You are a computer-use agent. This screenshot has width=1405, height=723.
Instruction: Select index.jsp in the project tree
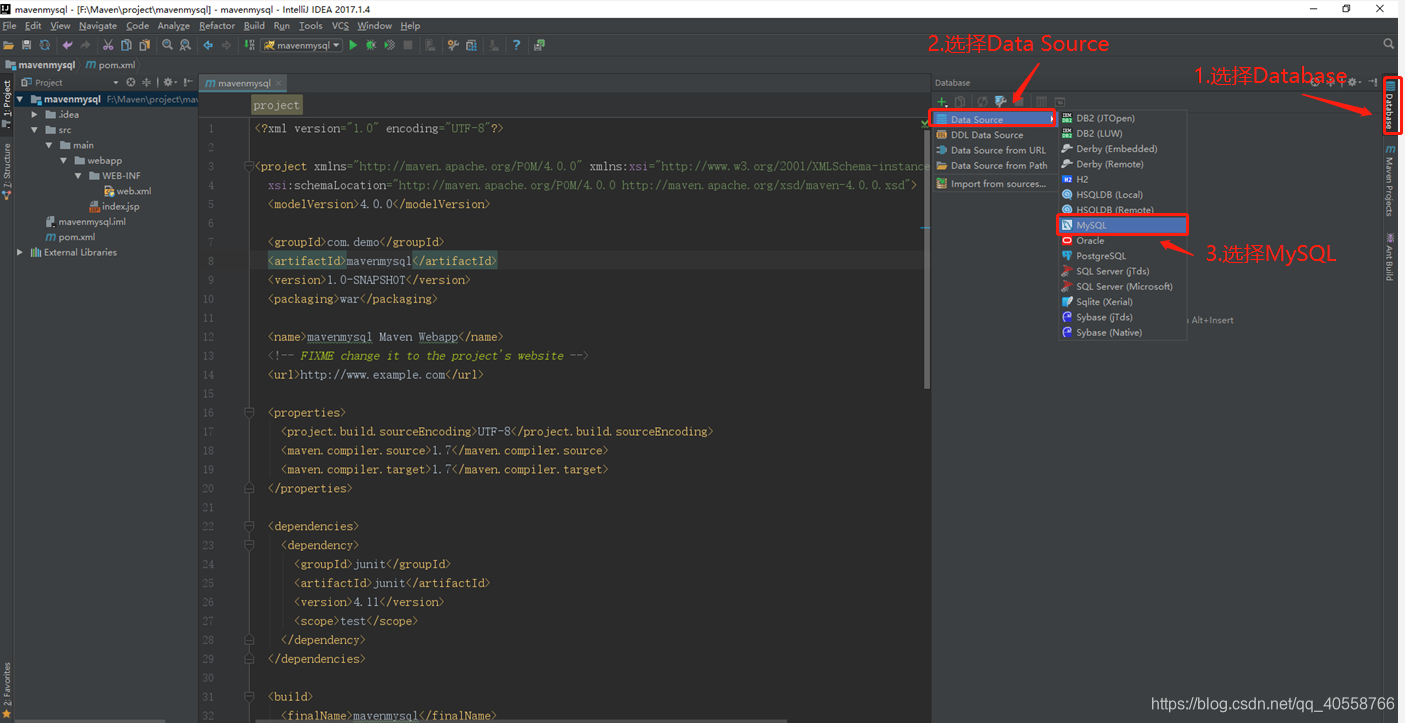pyautogui.click(x=114, y=206)
